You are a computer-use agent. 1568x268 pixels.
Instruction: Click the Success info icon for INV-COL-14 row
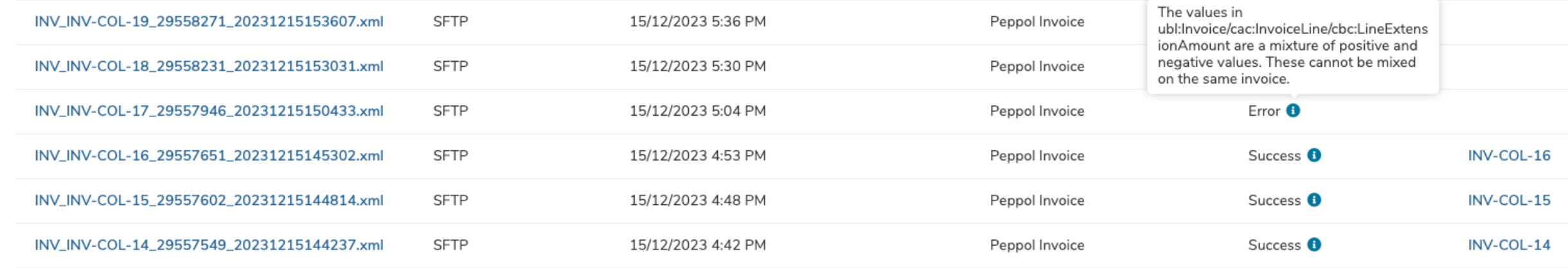click(1314, 245)
